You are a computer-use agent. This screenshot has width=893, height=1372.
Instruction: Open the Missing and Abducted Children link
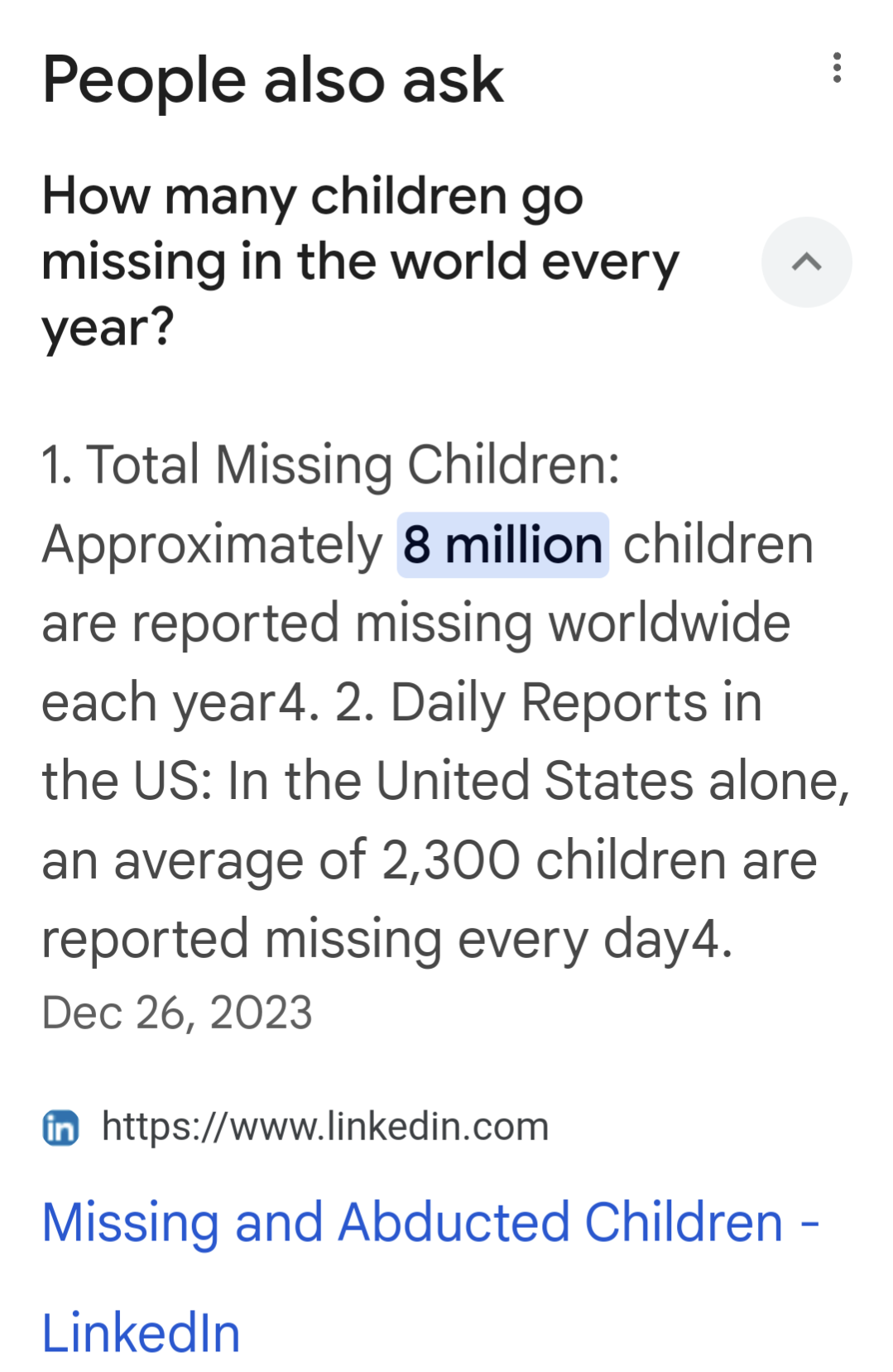coord(430,1223)
